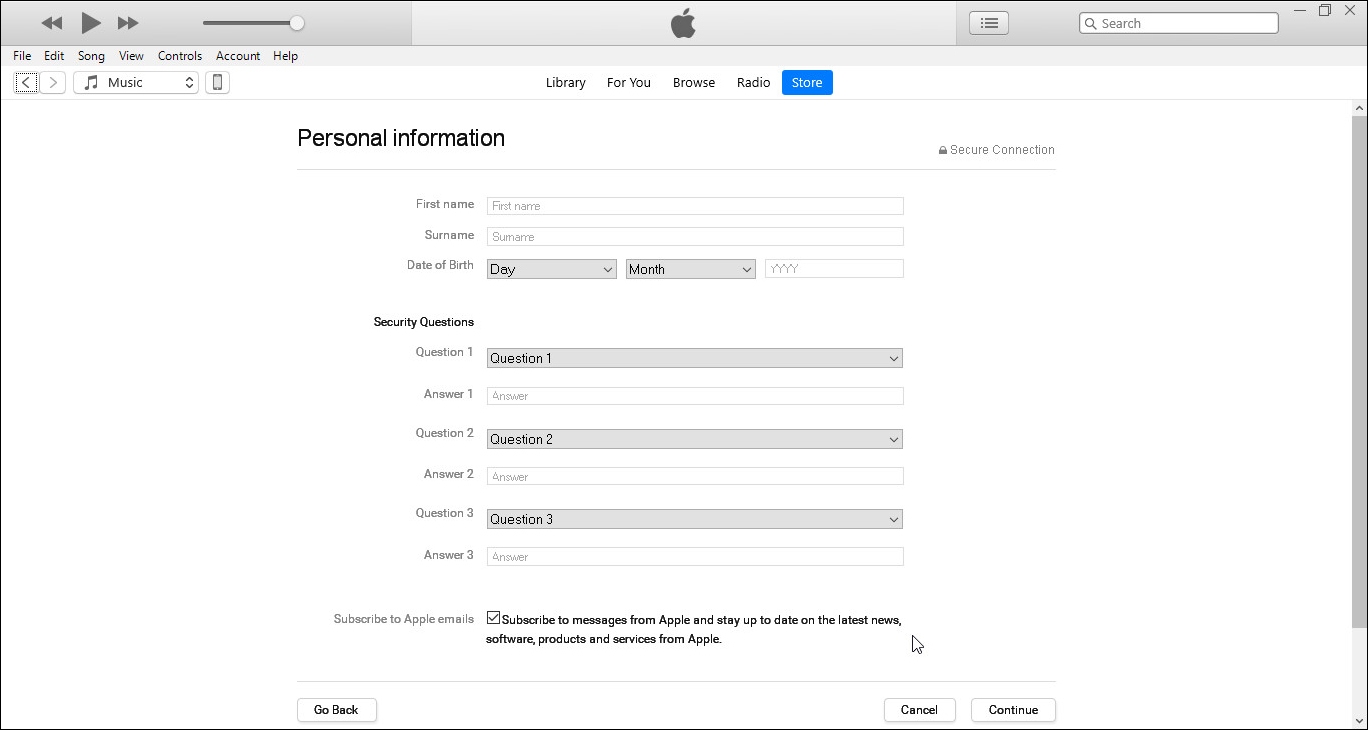Viewport: 1368px width, 730px height.
Task: Click the Apple logo in header
Action: [x=683, y=23]
